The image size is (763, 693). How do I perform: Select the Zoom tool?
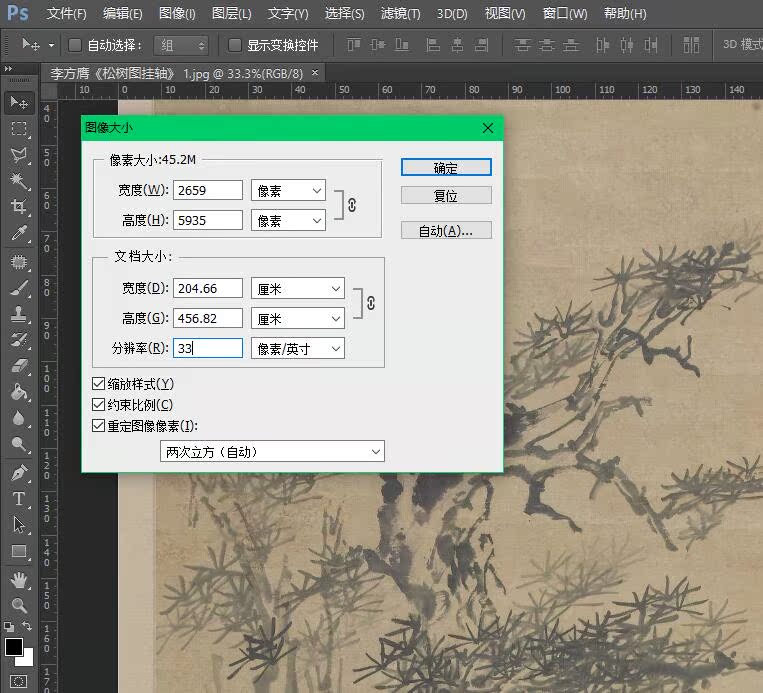19,605
